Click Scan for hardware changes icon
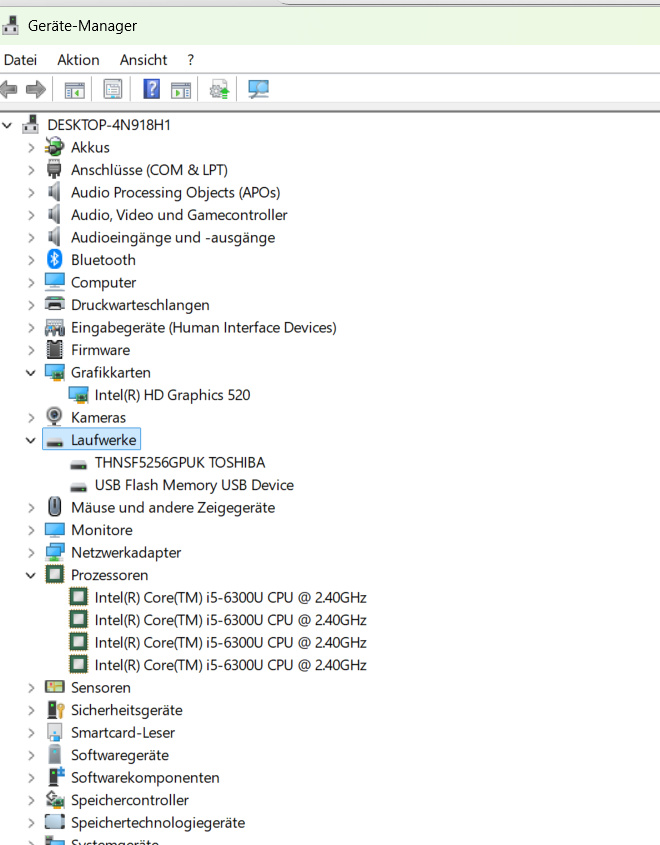Viewport: 660px width, 845px height. click(259, 89)
